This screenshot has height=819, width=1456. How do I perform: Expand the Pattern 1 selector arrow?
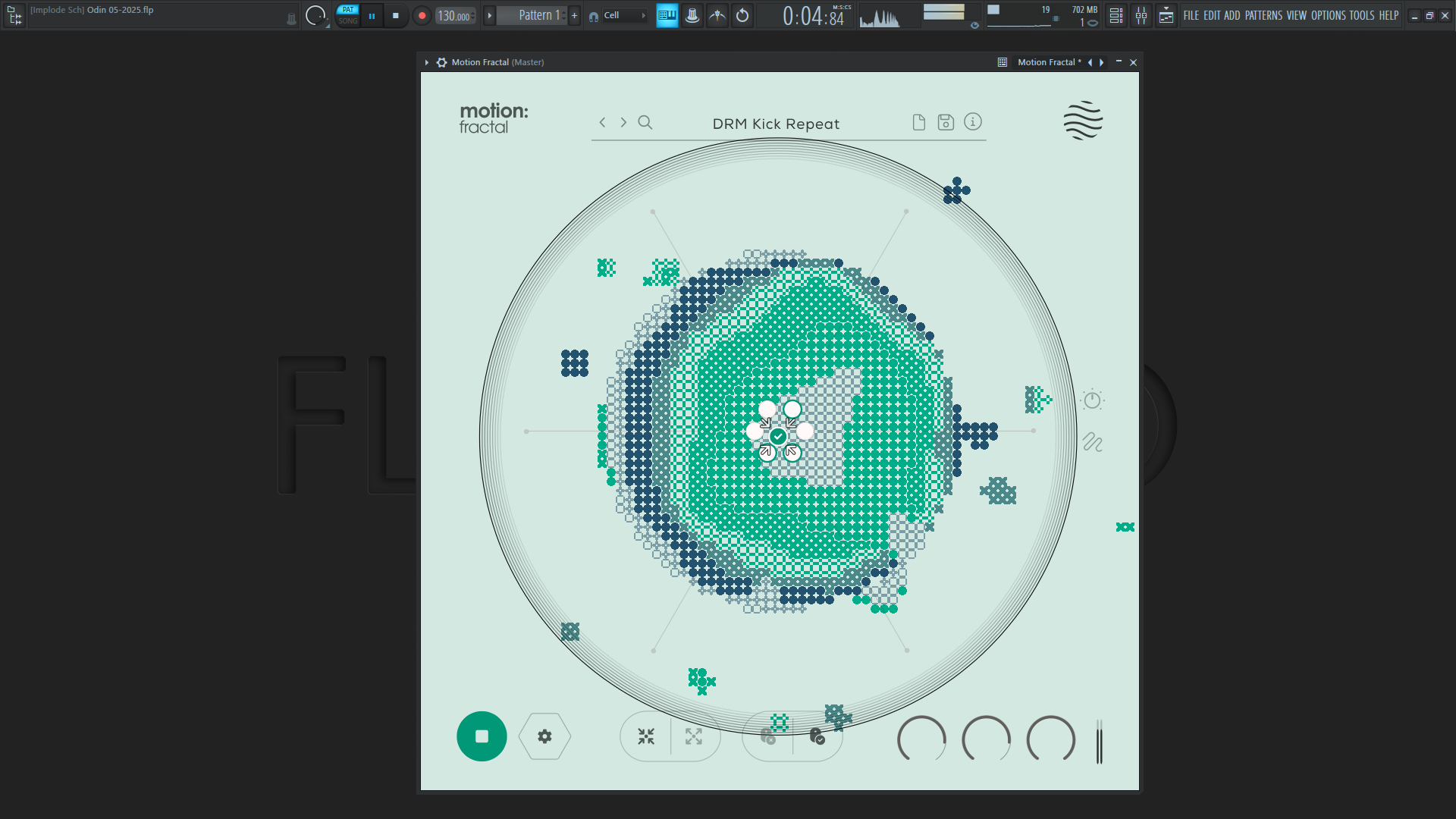[x=490, y=15]
